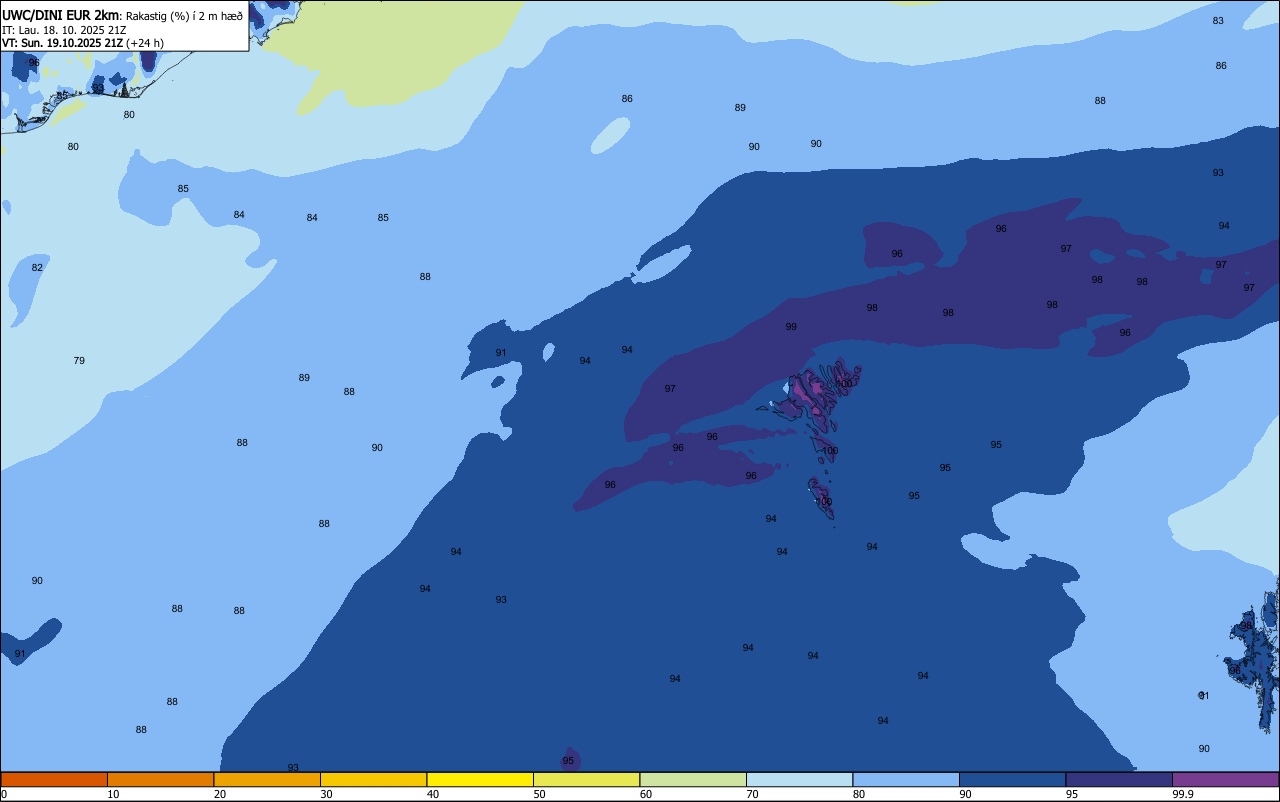
Task: Click the 20–30 amber legend swatch
Action: point(267,779)
